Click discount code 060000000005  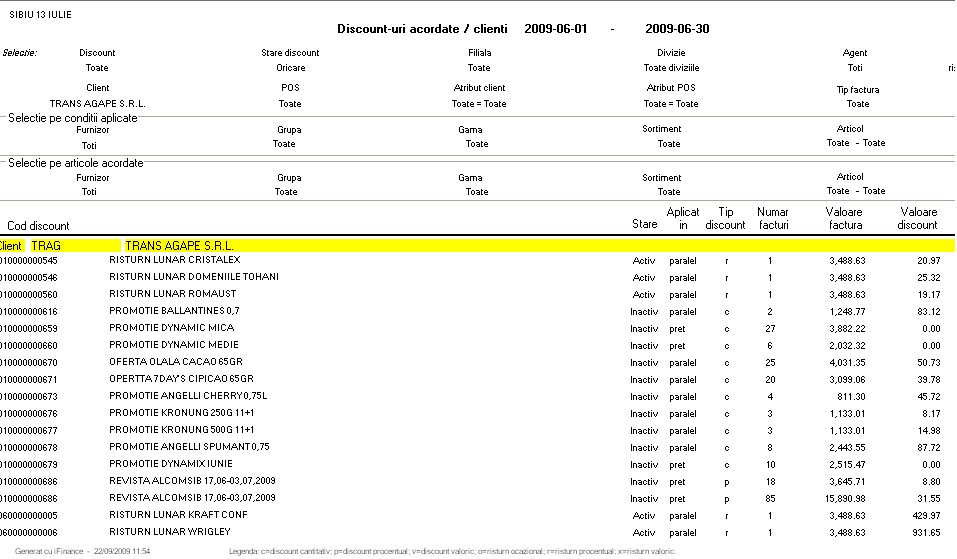pos(29,516)
